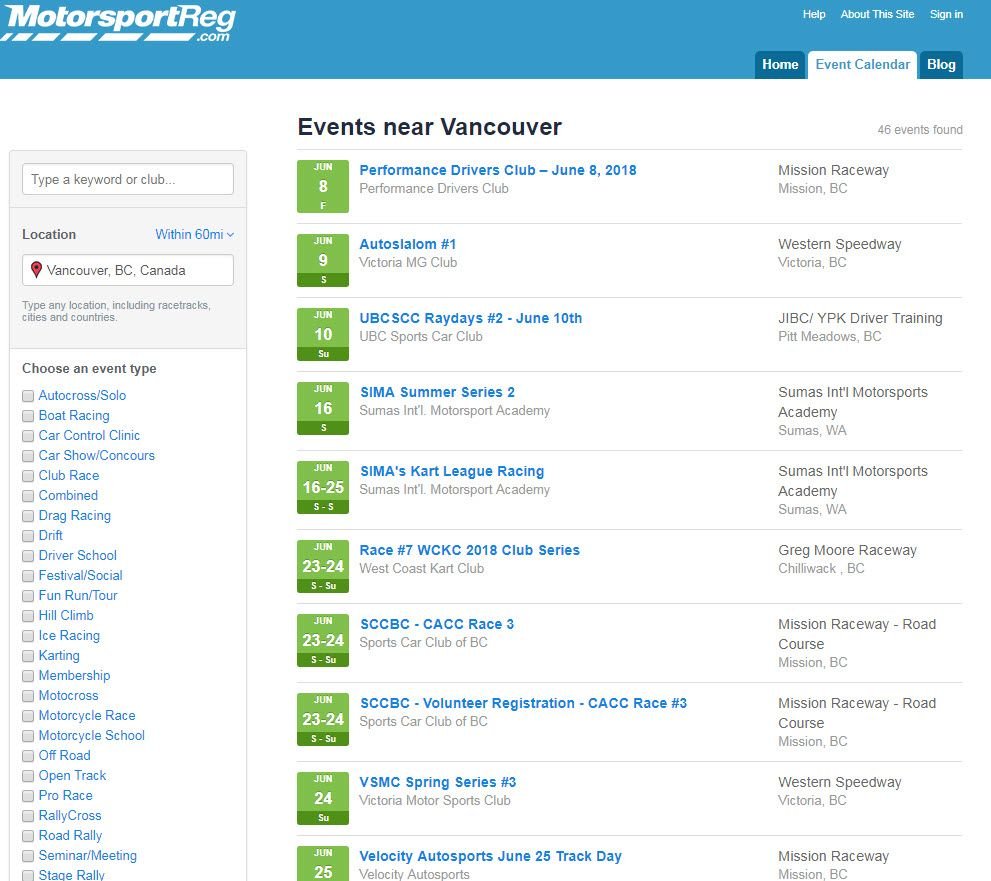Check the Karting event type box
Image resolution: width=991 pixels, height=881 pixels.
coord(28,656)
